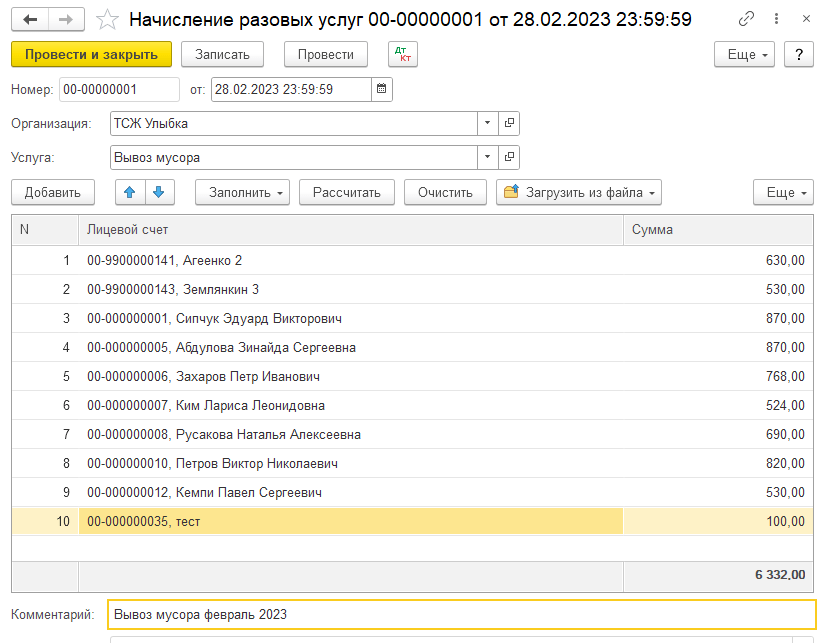The width and height of the screenshot is (829, 643).
Task: Click amount 690,00 for Русакова
Action: [785, 435]
